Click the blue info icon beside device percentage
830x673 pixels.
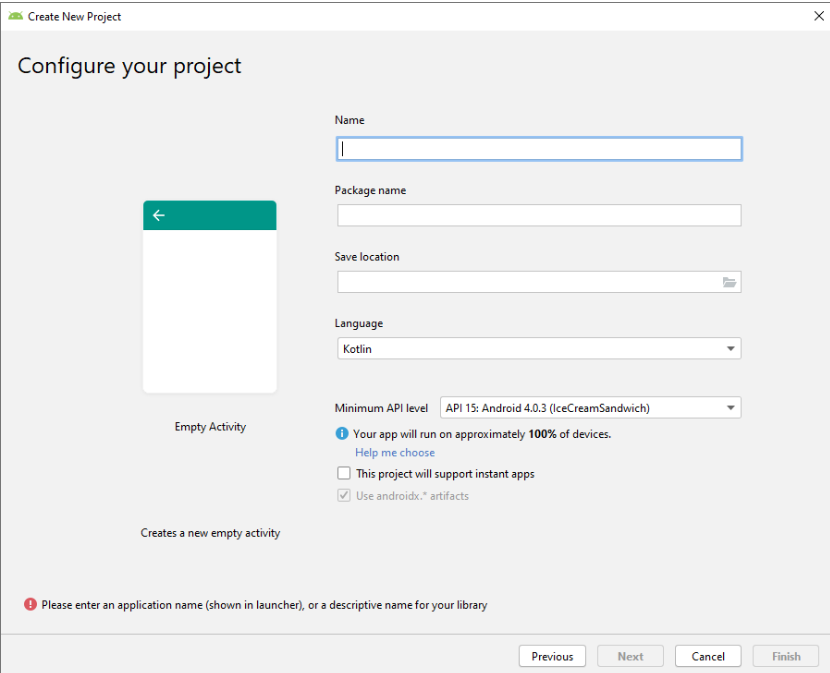click(343, 434)
